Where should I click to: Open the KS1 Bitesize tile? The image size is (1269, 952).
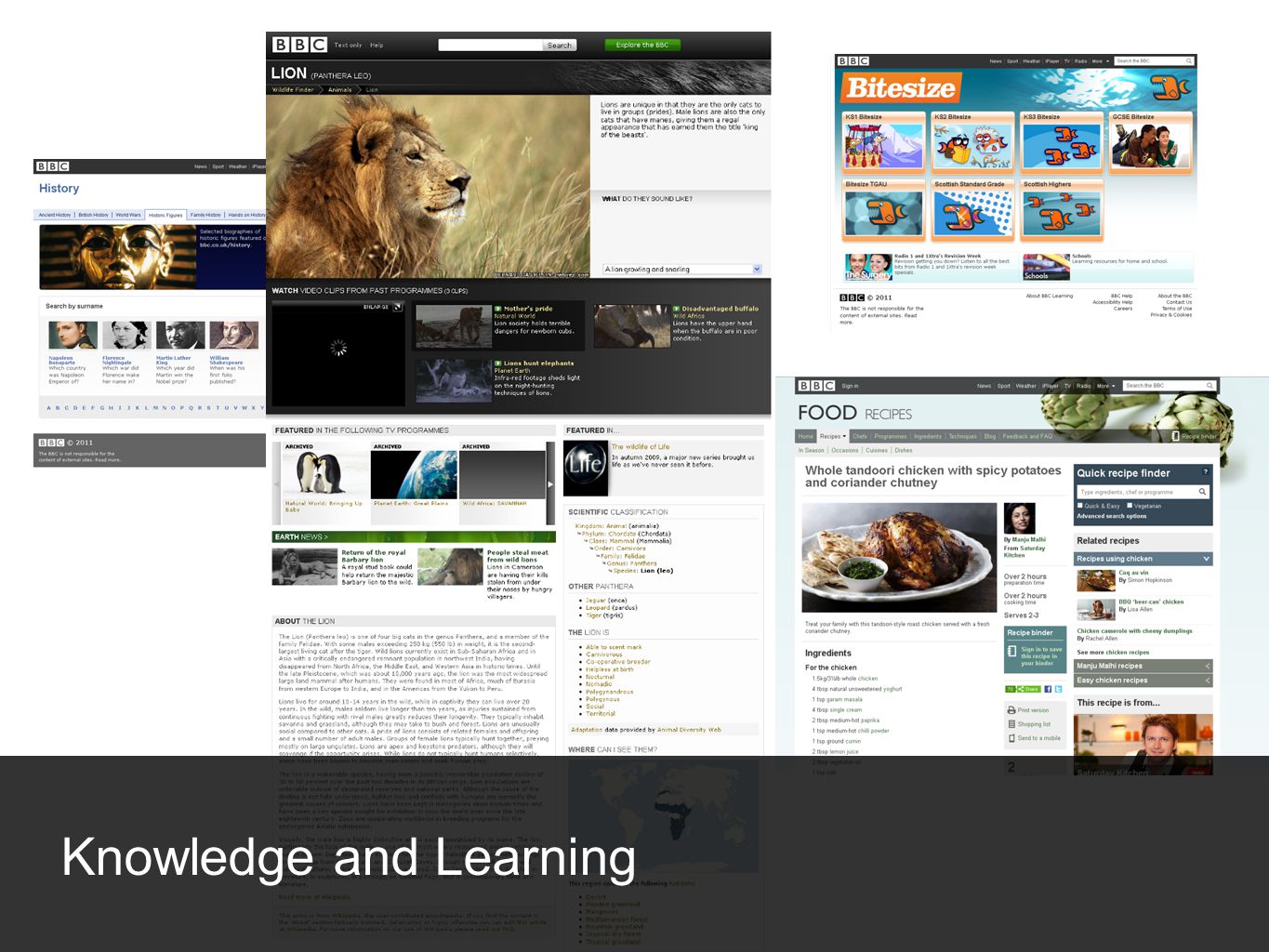pyautogui.click(x=883, y=143)
